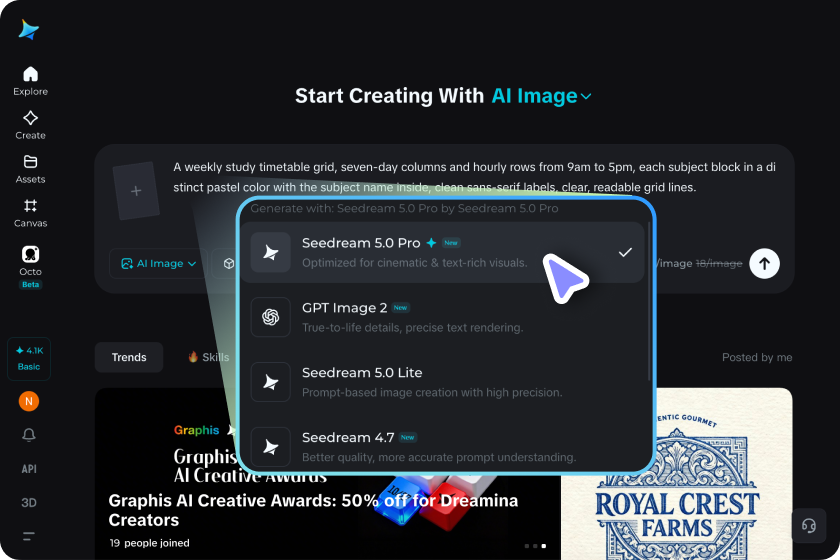Click 'Optimized for cinematic & text-rich visuals.' text
840x560 pixels.
point(415,263)
